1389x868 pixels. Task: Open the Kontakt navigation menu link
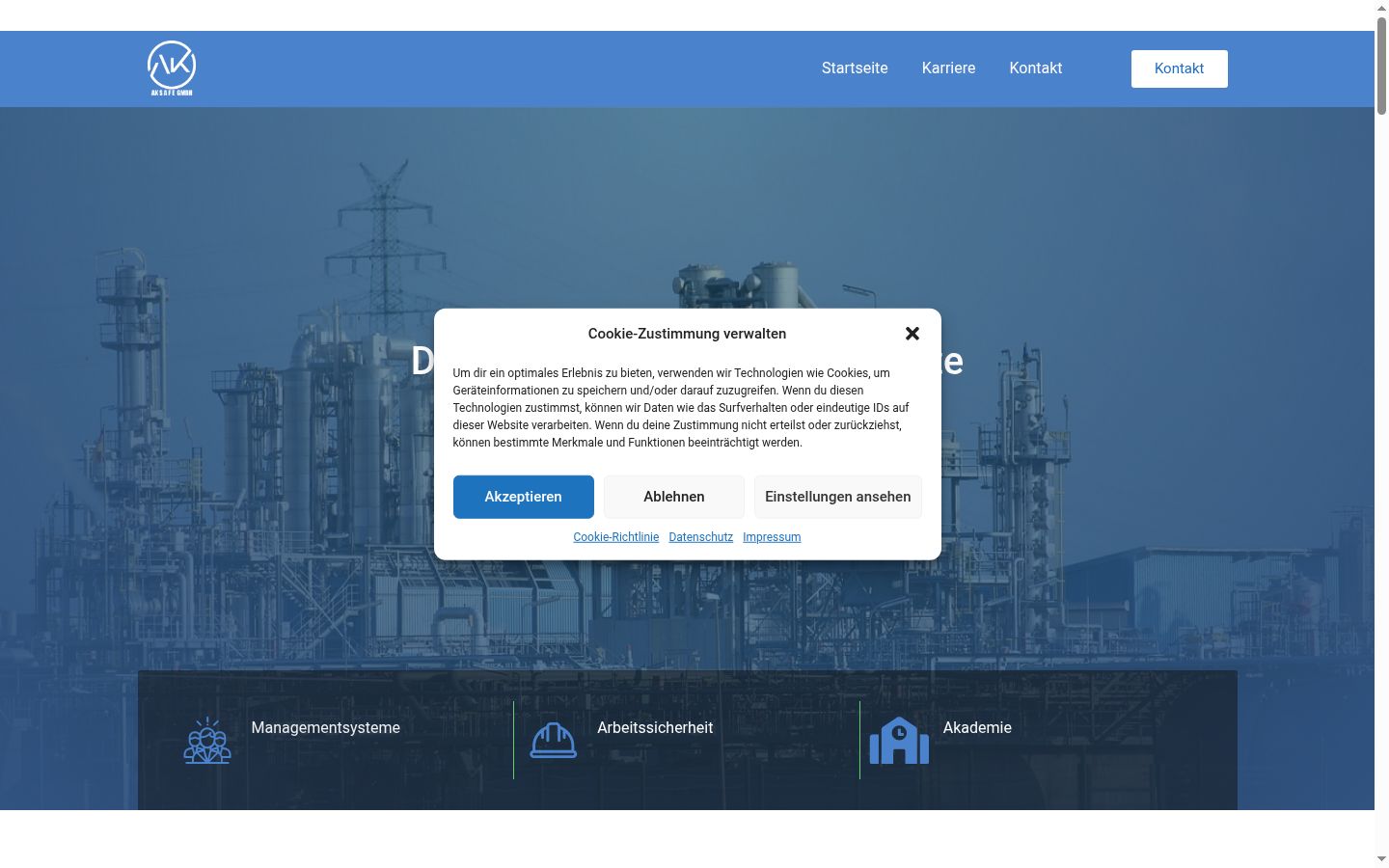[x=1036, y=68]
